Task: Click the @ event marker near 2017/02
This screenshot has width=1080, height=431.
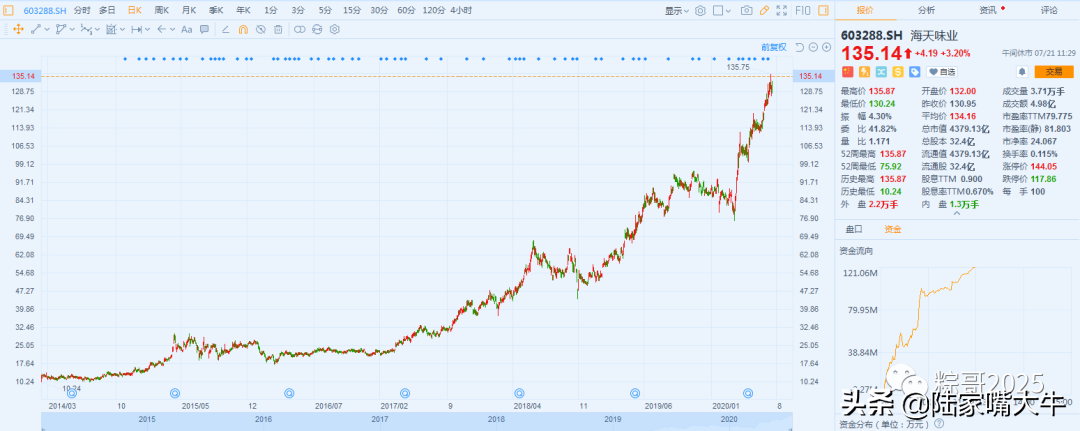Action: [x=405, y=393]
